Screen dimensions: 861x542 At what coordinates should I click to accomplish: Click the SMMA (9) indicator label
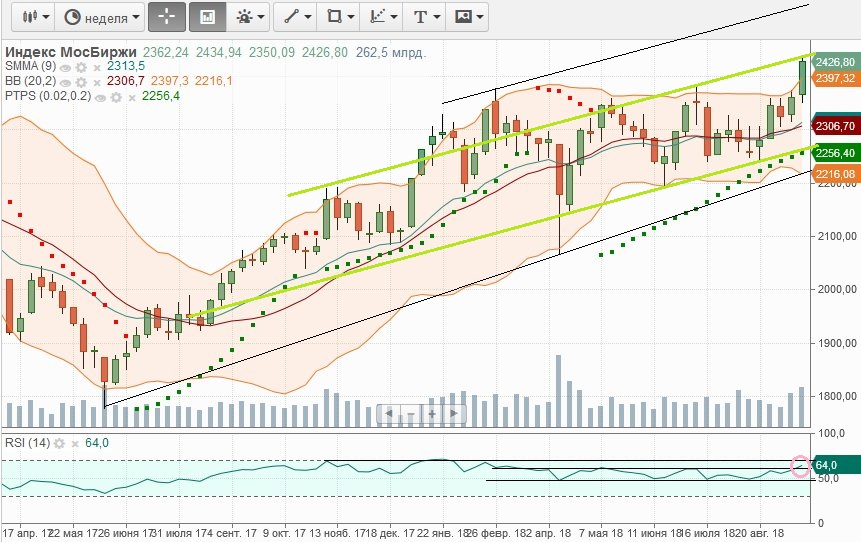click(x=30, y=66)
